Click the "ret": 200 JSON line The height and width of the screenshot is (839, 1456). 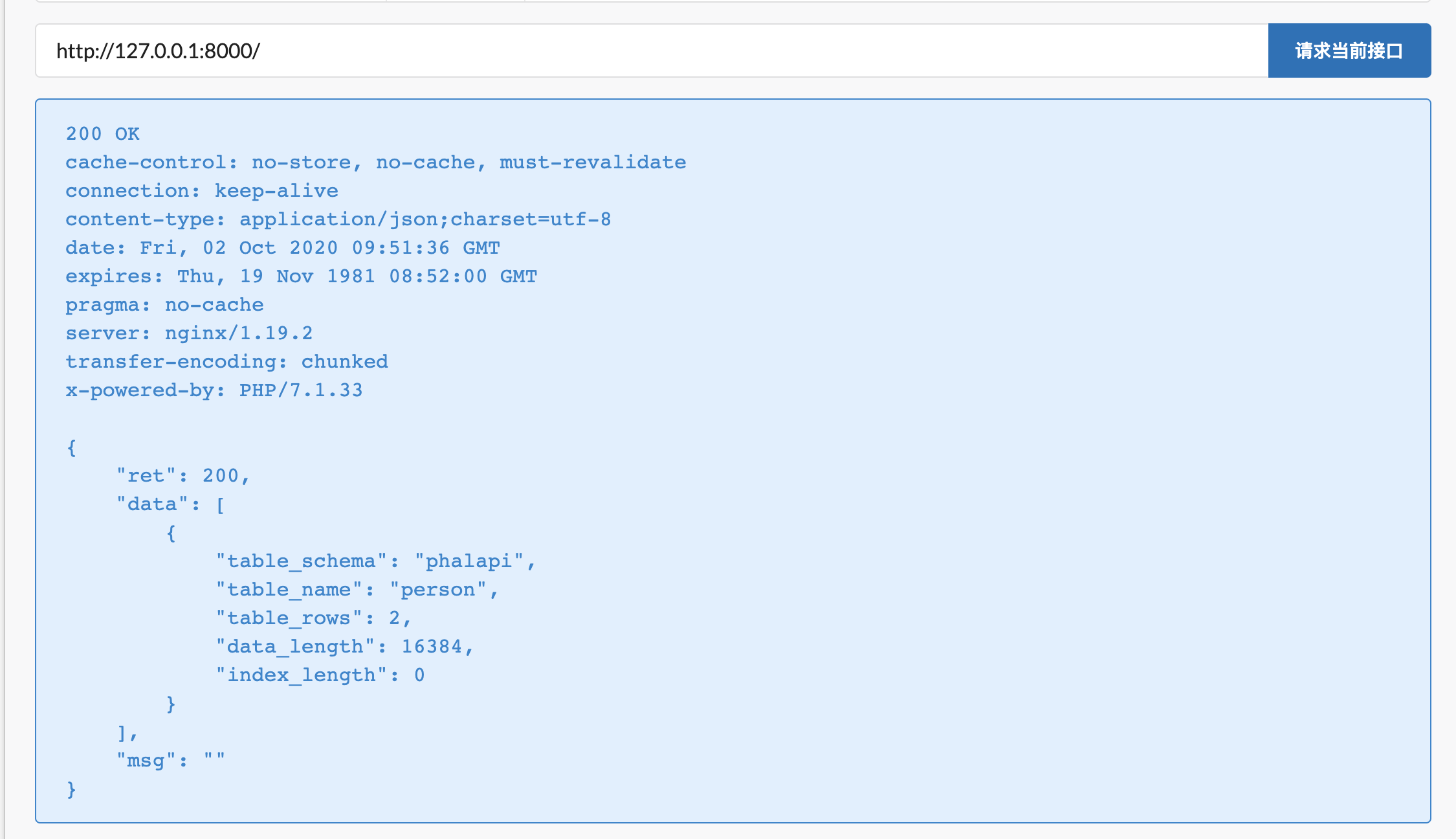coord(183,476)
